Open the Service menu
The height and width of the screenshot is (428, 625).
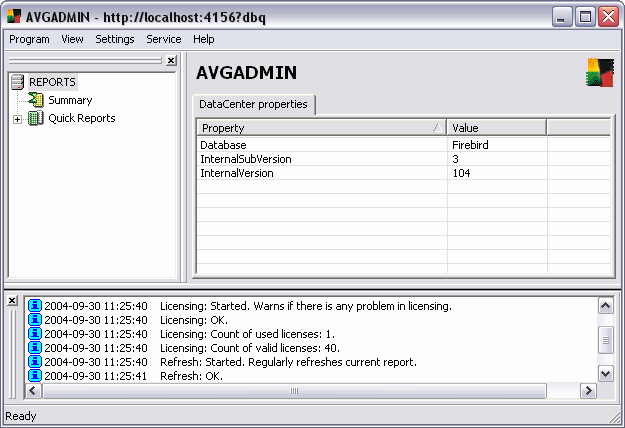163,39
